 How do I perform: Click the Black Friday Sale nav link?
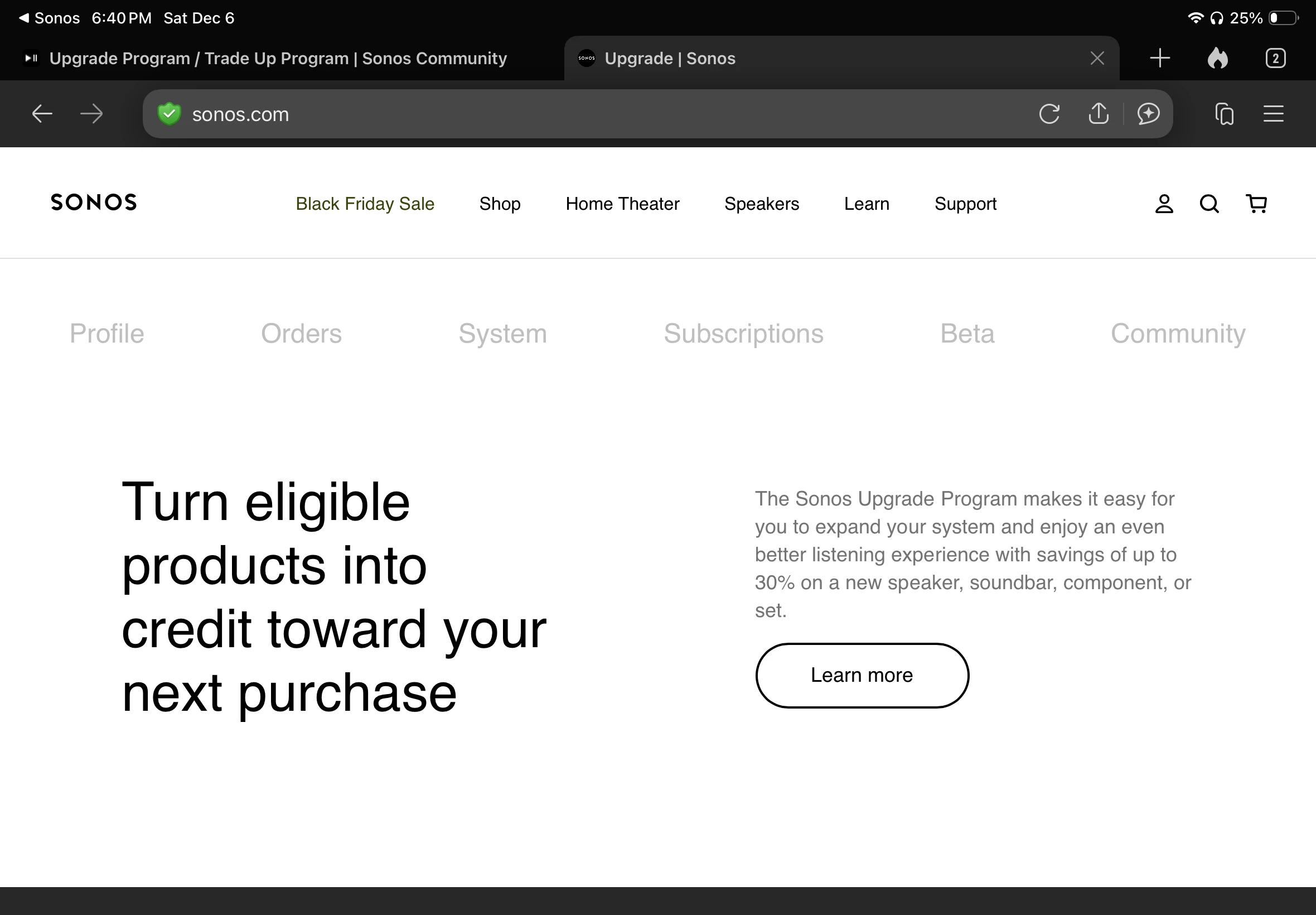[364, 204]
